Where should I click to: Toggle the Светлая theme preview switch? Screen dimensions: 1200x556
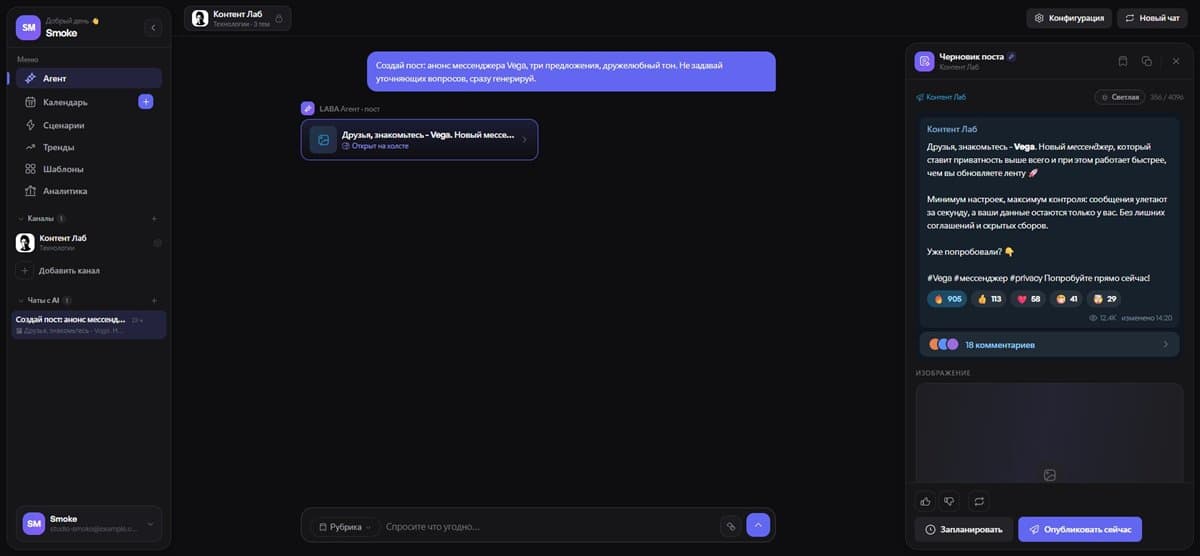[x=1119, y=97]
